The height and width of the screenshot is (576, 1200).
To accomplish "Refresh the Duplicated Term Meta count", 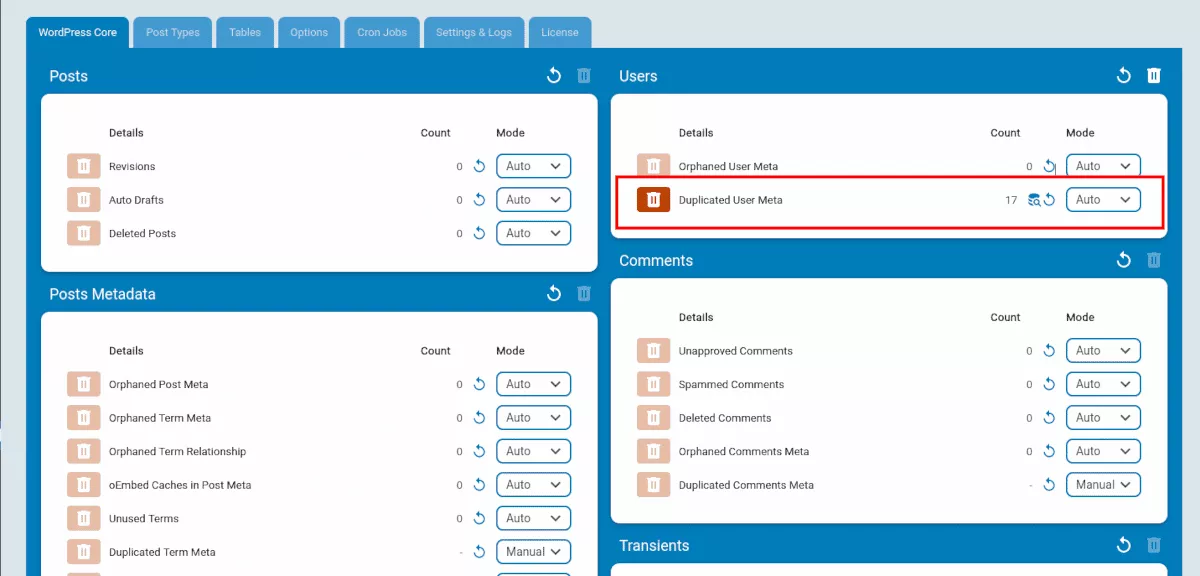I will [x=479, y=552].
